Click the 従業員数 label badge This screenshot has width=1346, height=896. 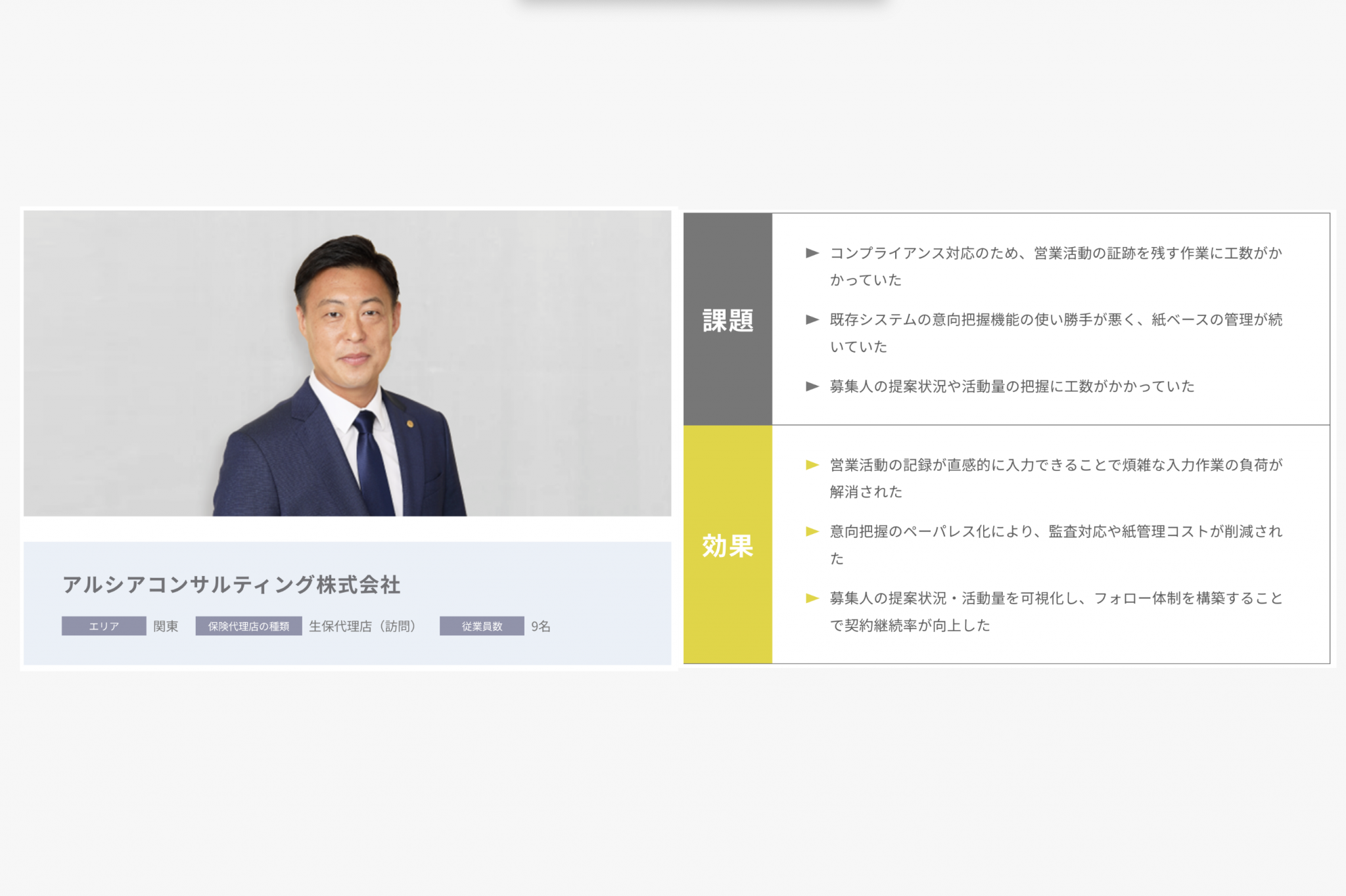click(480, 626)
